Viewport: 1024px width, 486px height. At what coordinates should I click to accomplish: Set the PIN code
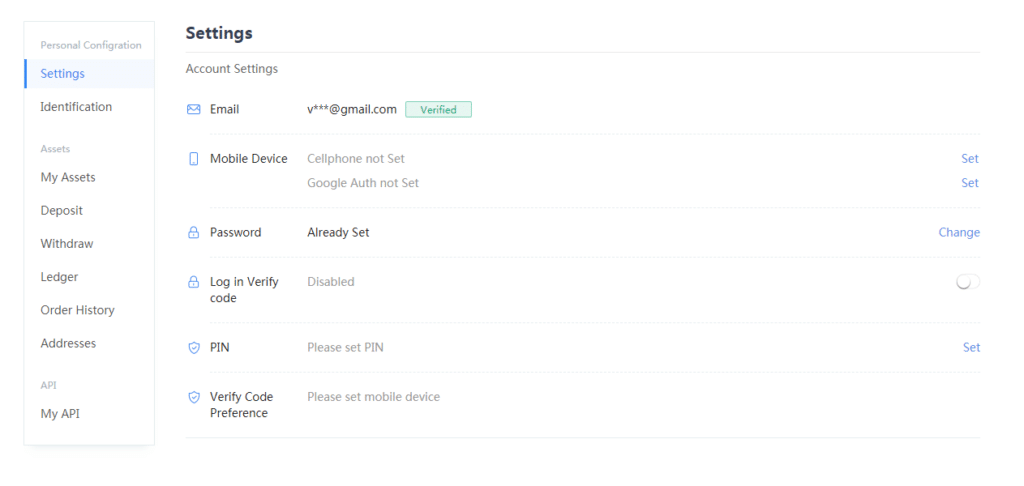(971, 348)
